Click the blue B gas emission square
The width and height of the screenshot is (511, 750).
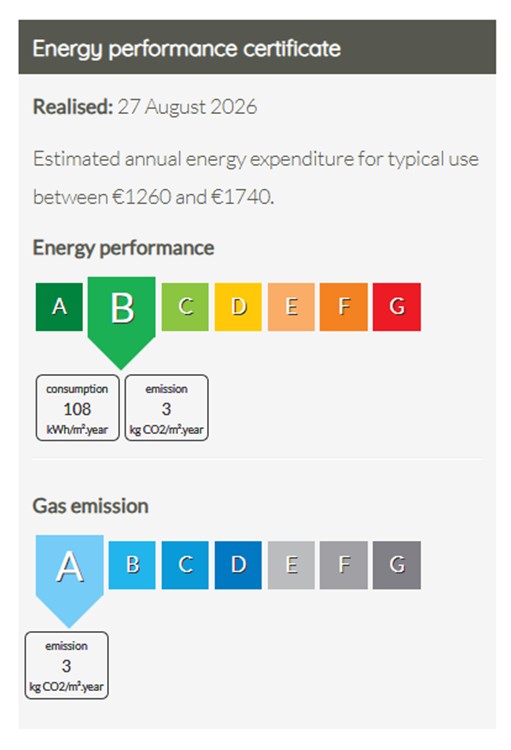click(x=132, y=565)
